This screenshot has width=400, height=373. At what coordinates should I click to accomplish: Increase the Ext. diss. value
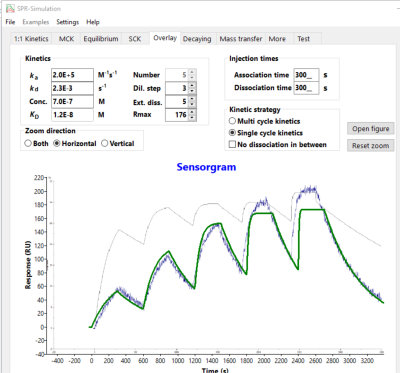192,99
